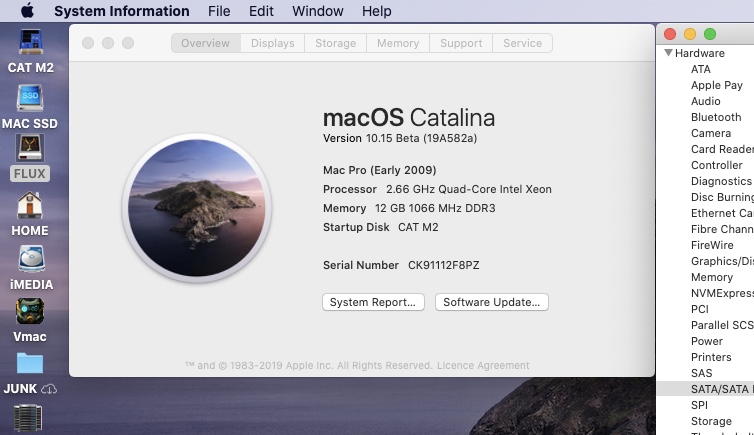Select the MAC SSD drive icon

click(x=30, y=98)
